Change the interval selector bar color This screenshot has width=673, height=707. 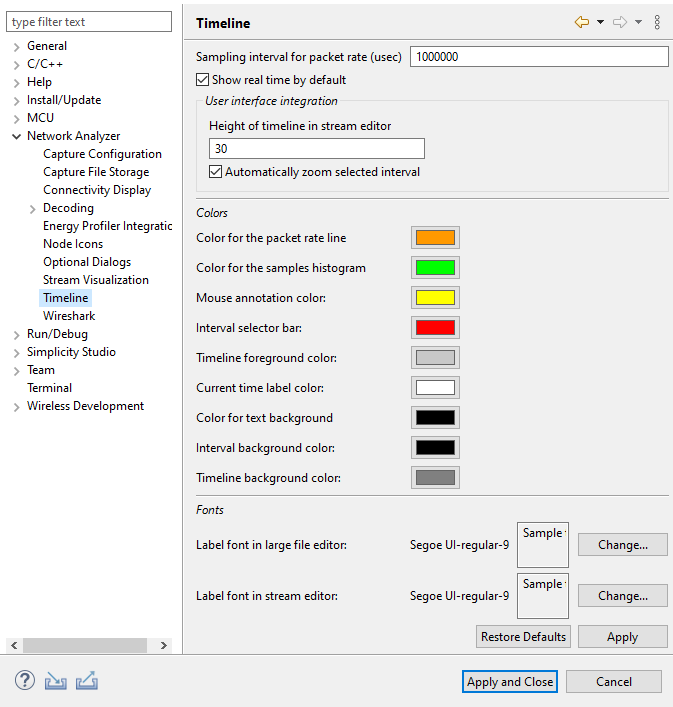coord(435,328)
